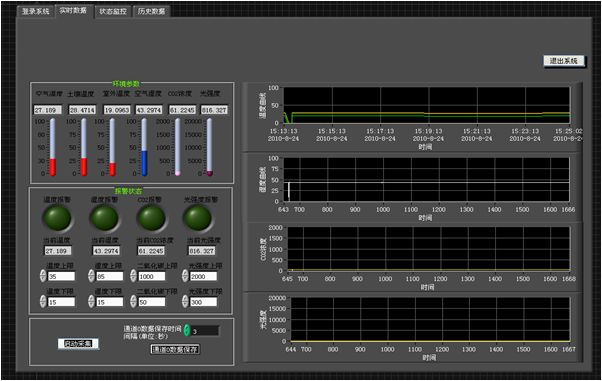Click the 室外温度 thermometer gauge
This screenshot has height=381, width=602.
(x=112, y=147)
